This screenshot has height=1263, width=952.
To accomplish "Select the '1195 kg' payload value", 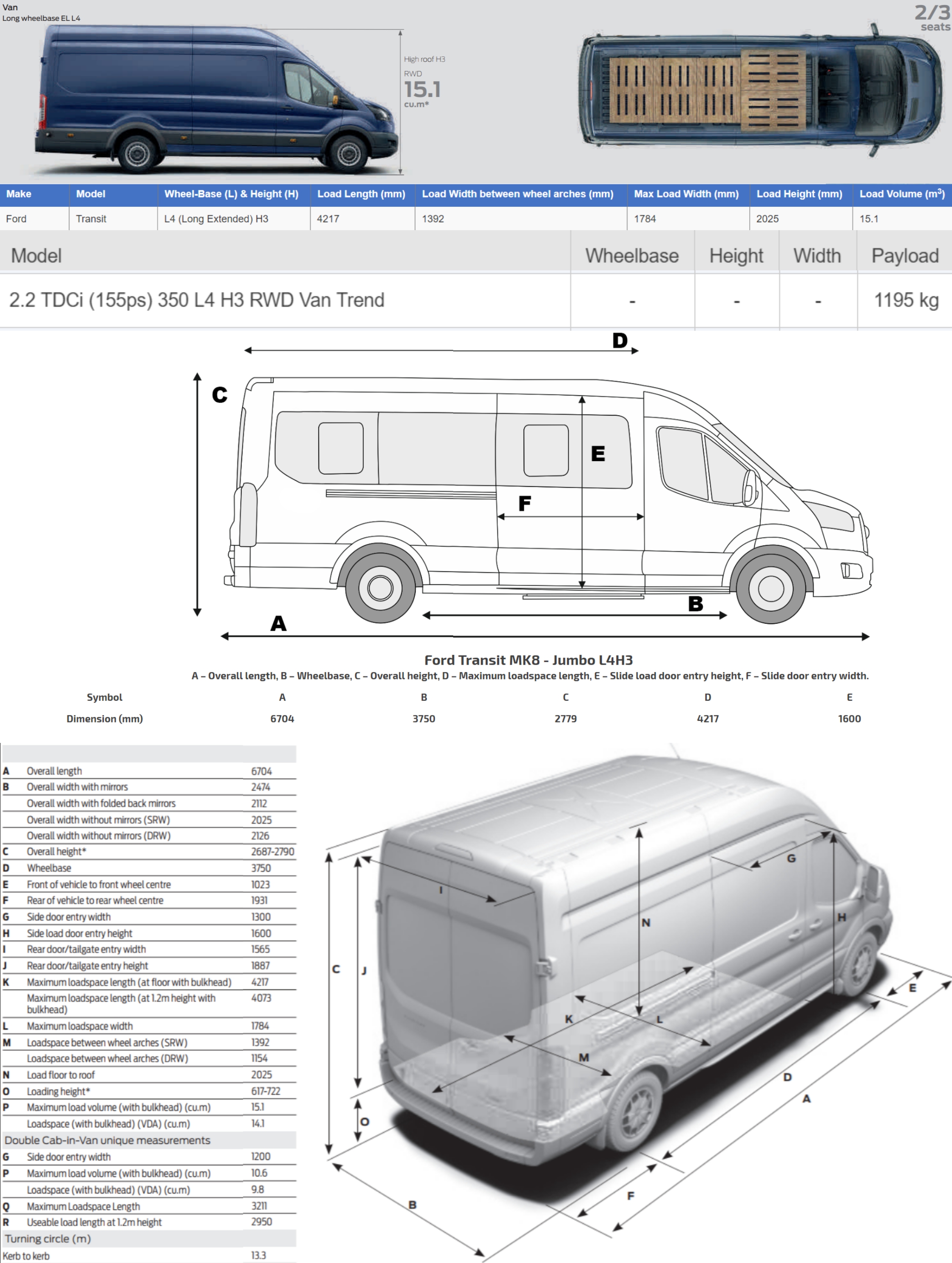I will pyautogui.click(x=906, y=300).
